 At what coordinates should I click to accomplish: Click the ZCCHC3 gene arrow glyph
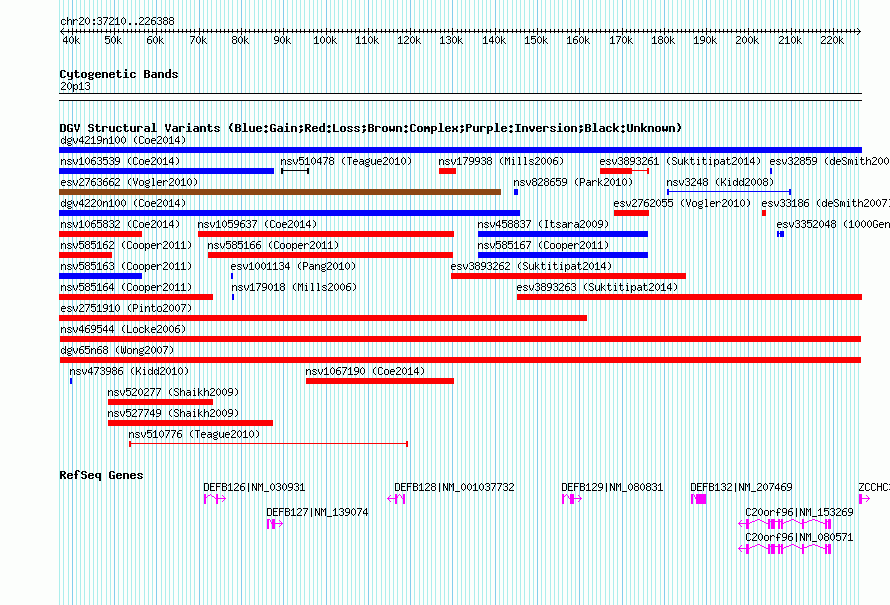point(864,499)
